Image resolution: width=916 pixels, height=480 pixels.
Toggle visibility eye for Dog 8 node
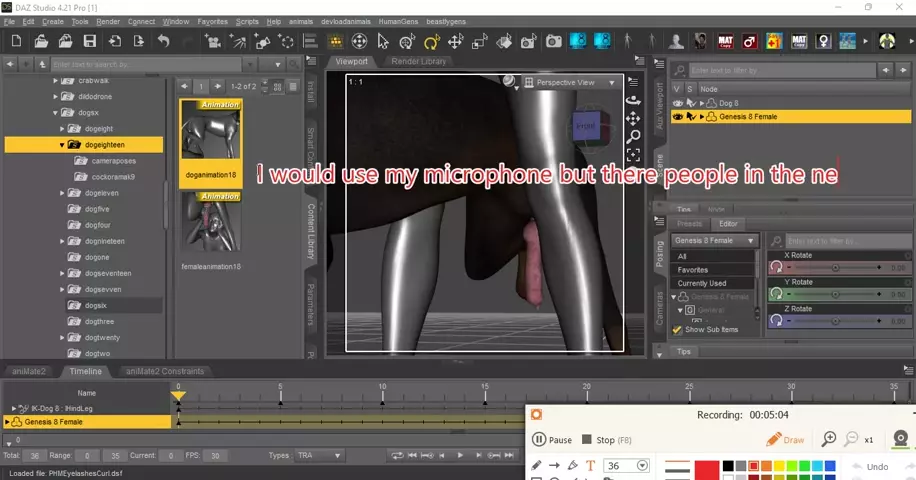(x=678, y=103)
